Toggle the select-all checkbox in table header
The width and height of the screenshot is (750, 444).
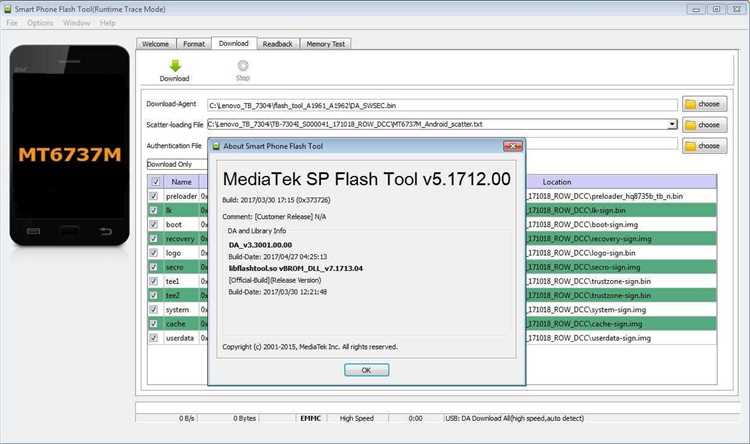point(154,182)
